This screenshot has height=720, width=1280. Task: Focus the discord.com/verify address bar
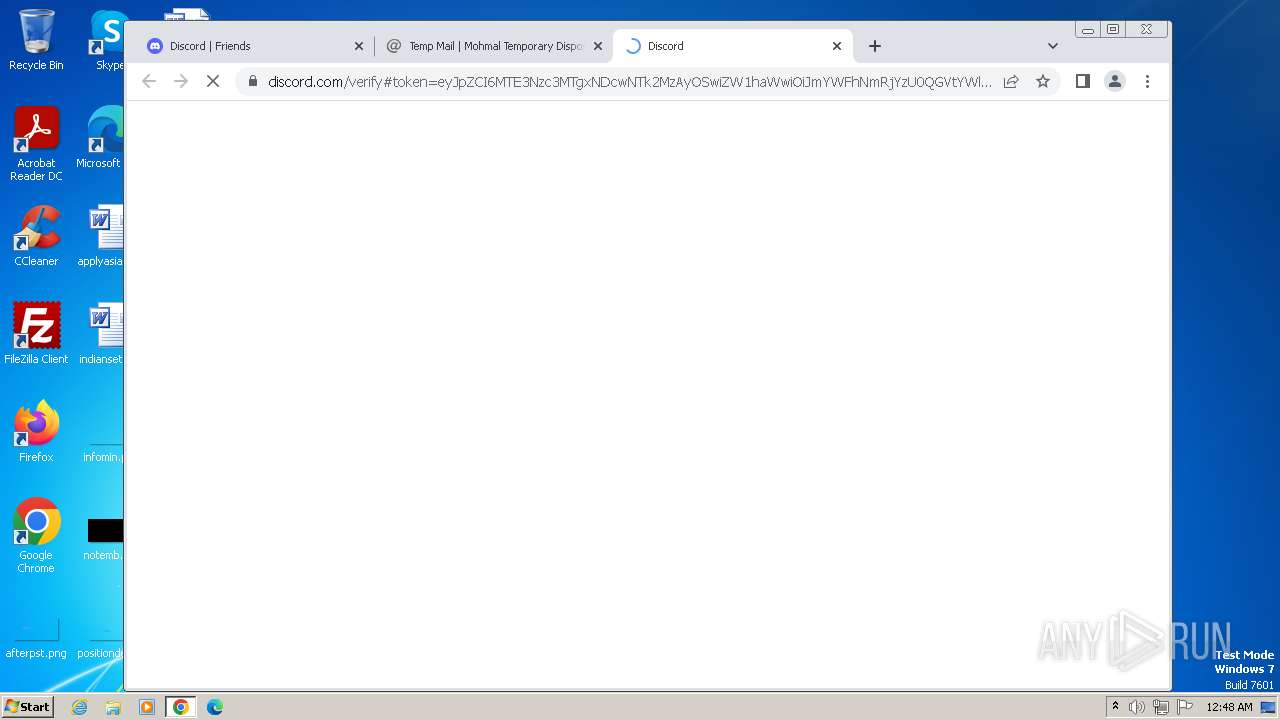(630, 82)
